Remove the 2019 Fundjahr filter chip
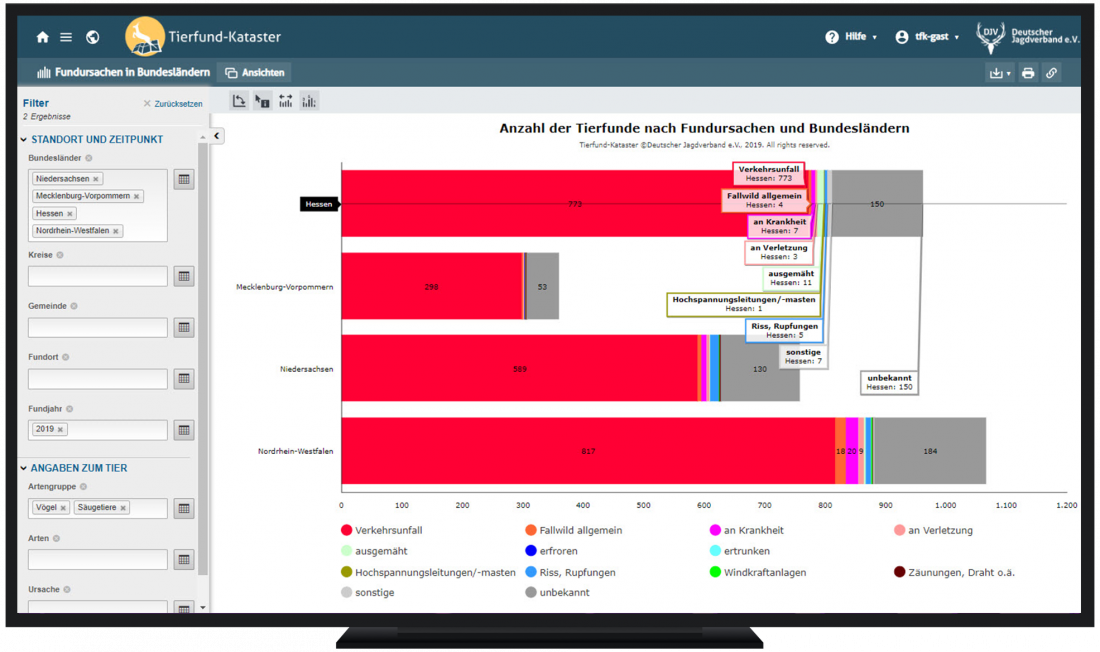This screenshot has height=652, width=1100. pos(62,429)
